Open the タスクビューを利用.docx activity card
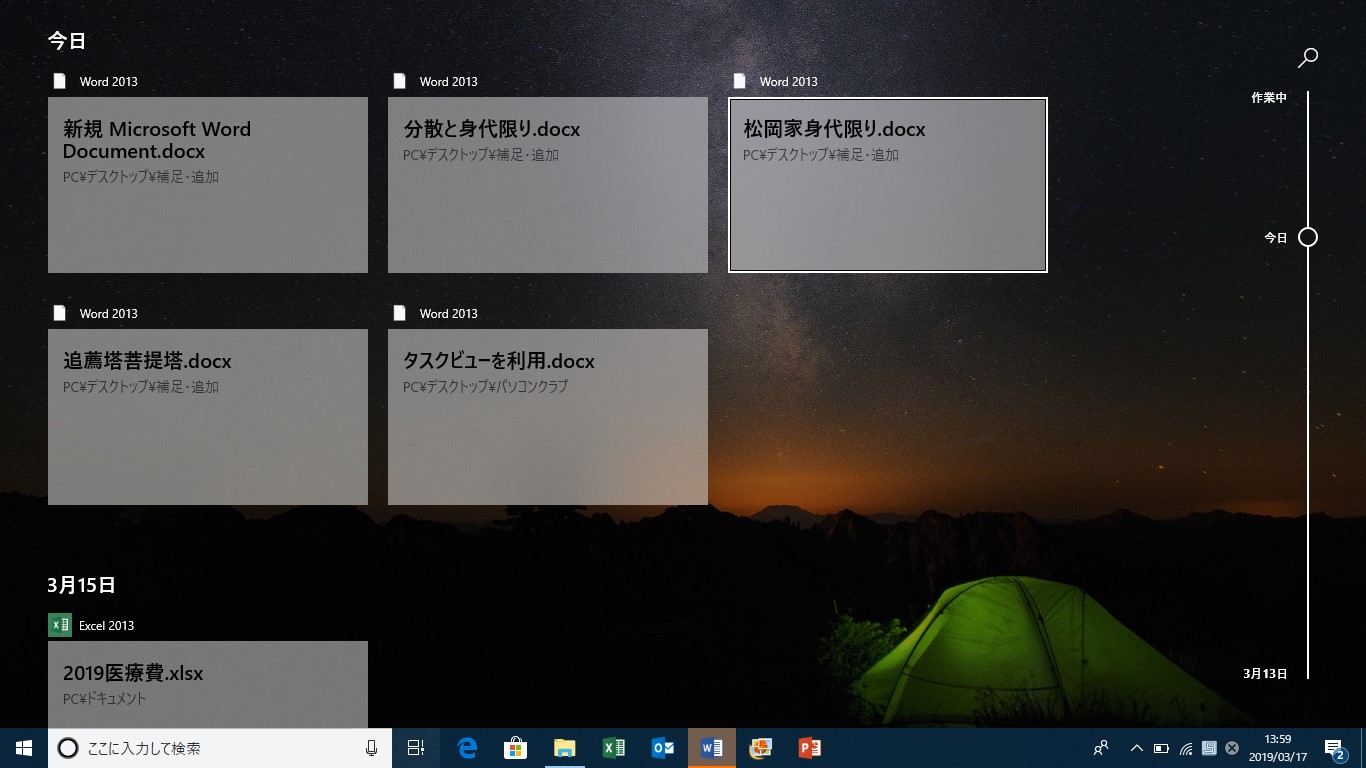1366x768 pixels. click(x=548, y=416)
